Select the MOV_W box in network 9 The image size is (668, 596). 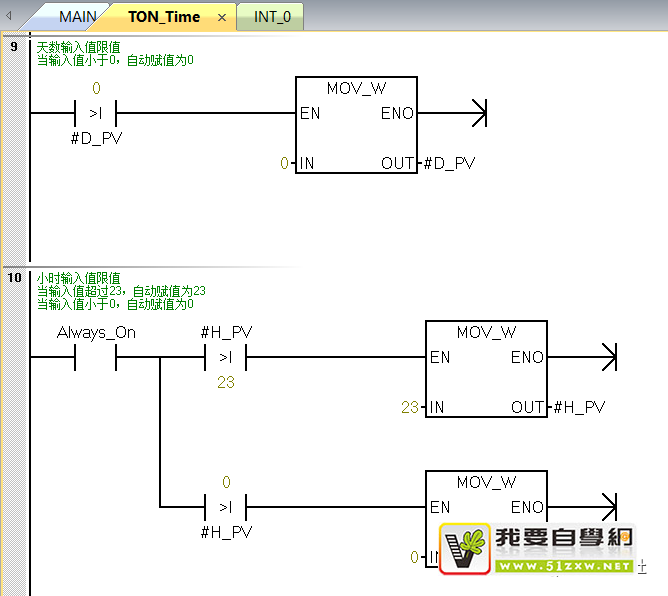356,125
